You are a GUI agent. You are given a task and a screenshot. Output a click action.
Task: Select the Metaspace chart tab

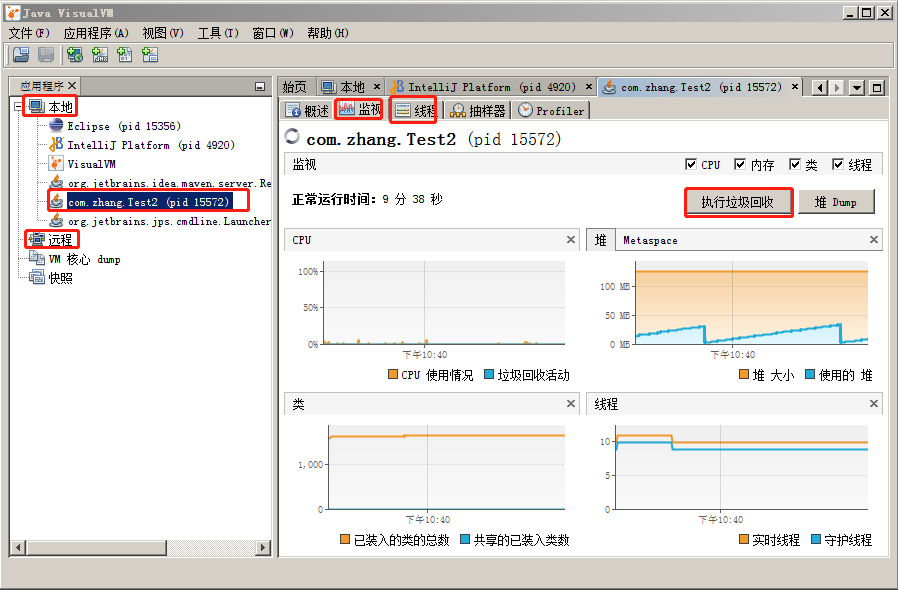tap(650, 241)
